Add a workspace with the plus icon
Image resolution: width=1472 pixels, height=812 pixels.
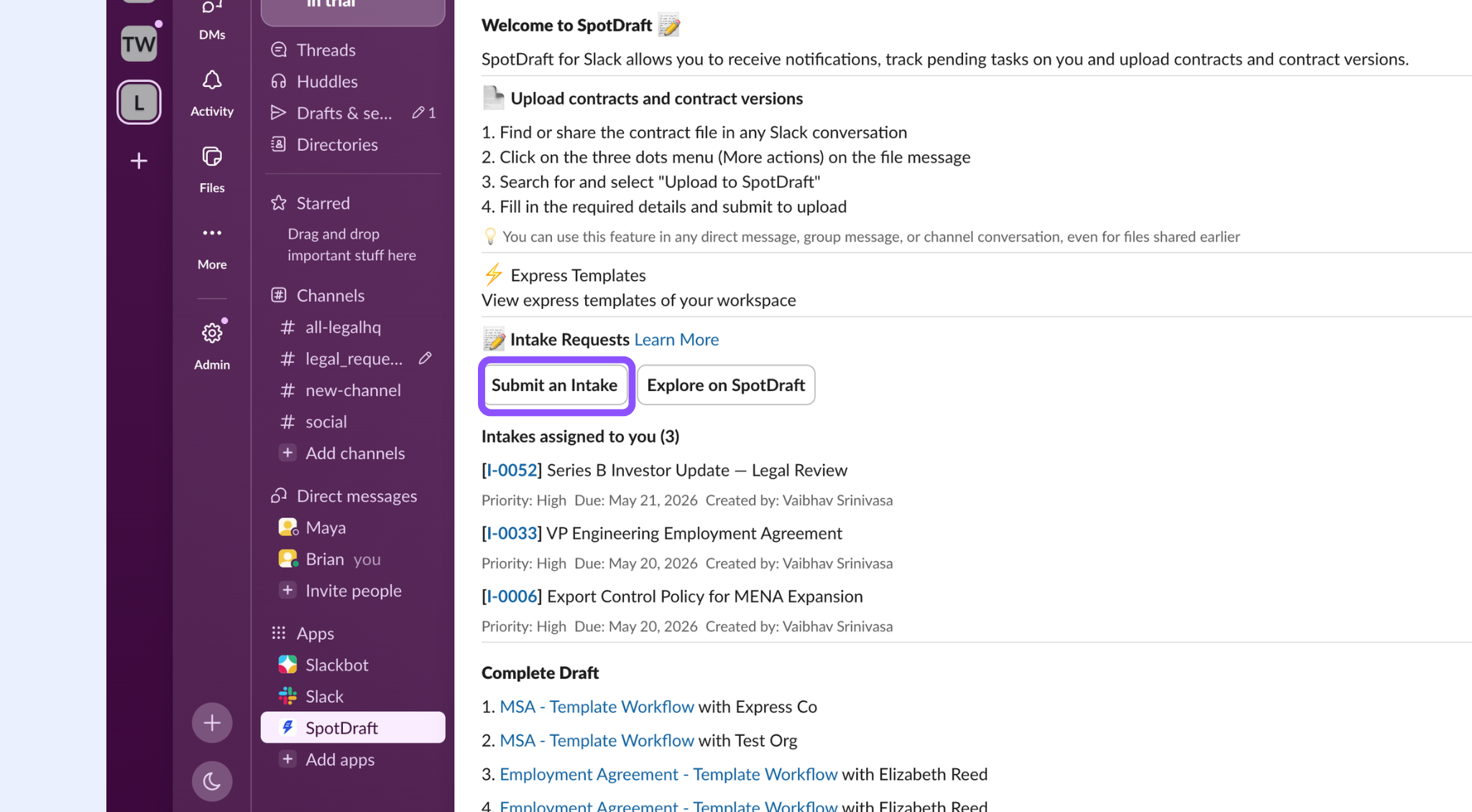pyautogui.click(x=139, y=160)
